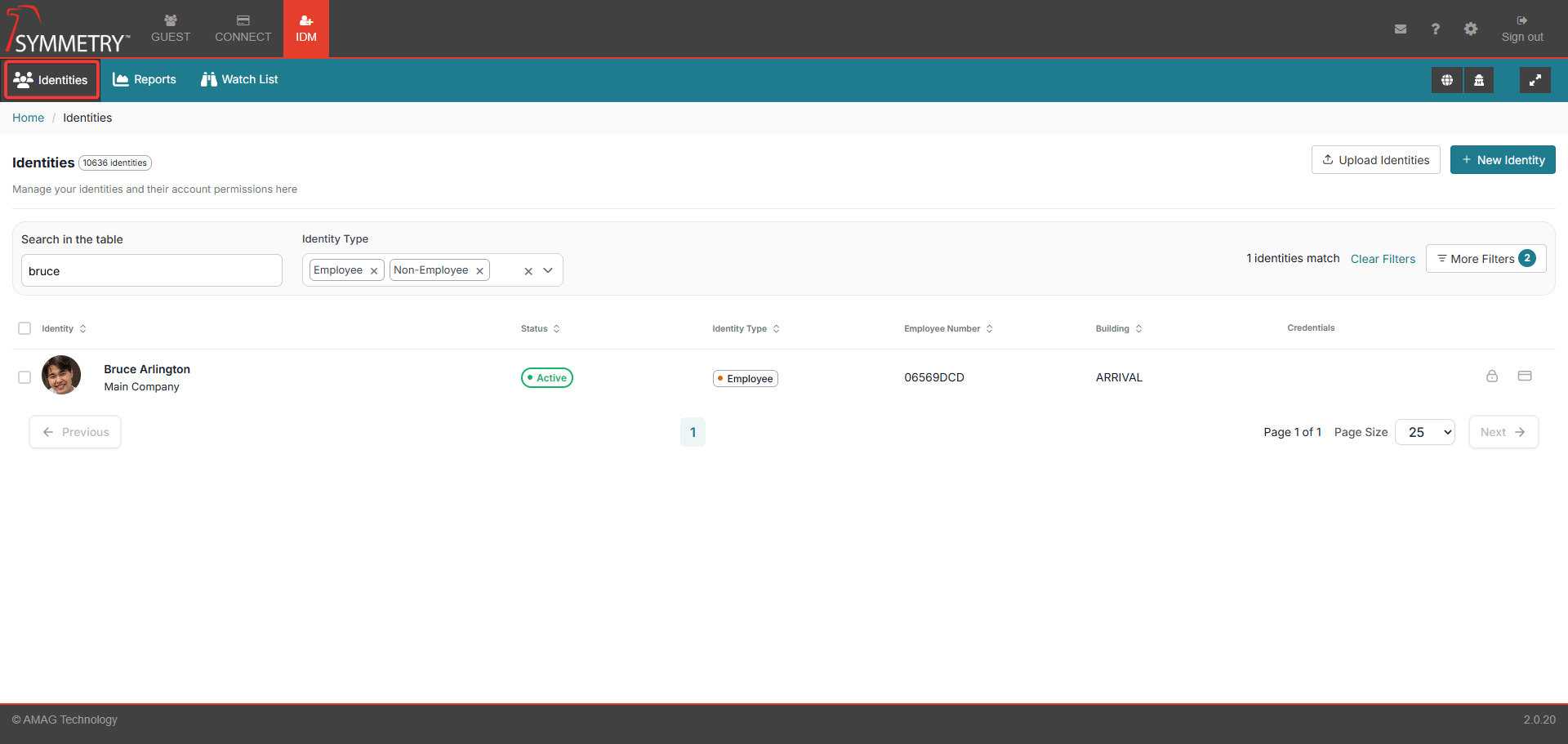
Task: Tick the select-all checkbox in table header
Action: tap(24, 328)
